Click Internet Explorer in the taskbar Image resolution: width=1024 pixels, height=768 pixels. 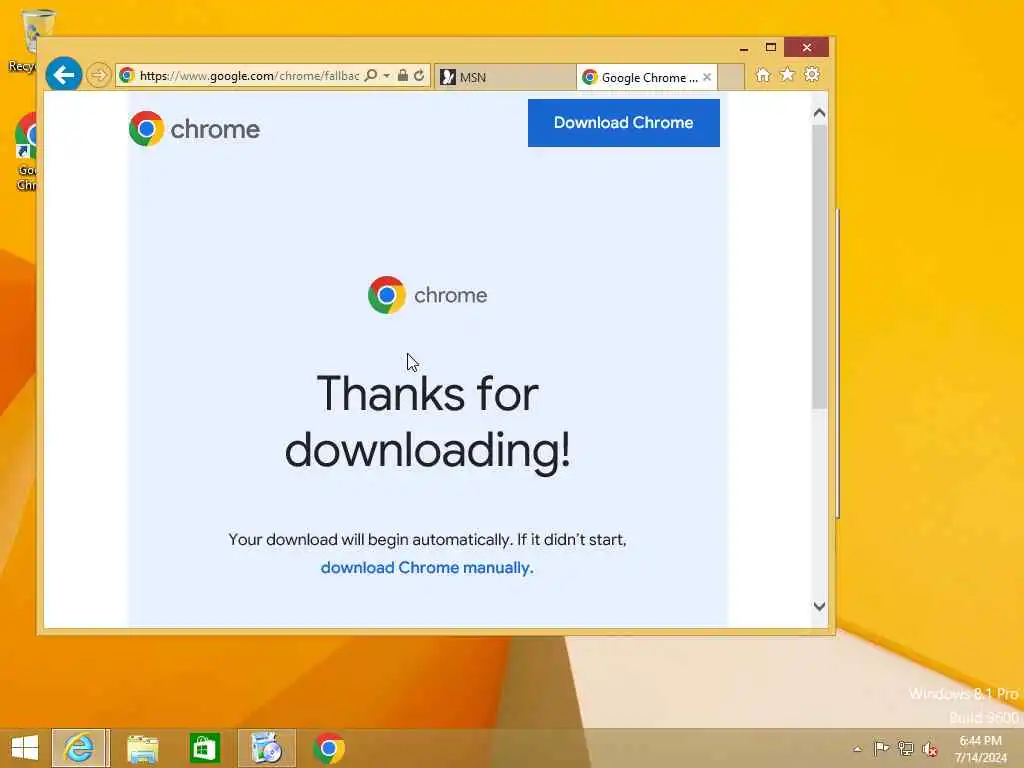click(x=79, y=748)
